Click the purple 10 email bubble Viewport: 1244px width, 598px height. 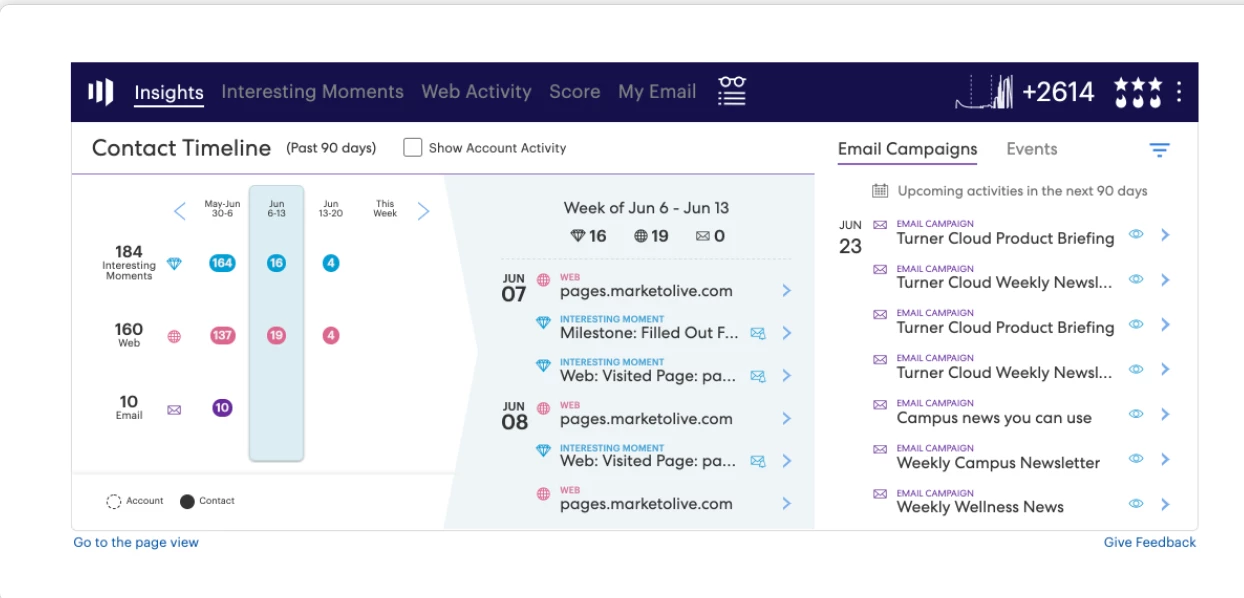coord(222,408)
